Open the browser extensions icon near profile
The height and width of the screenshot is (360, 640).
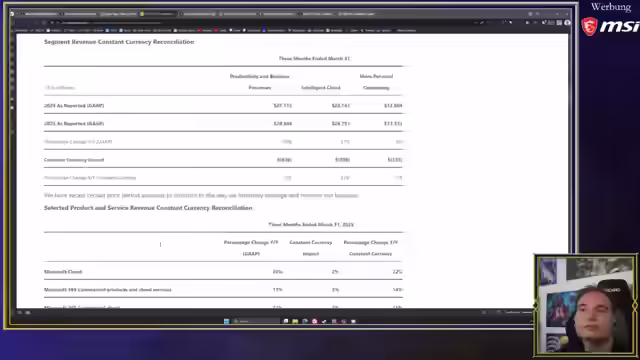(559, 23)
